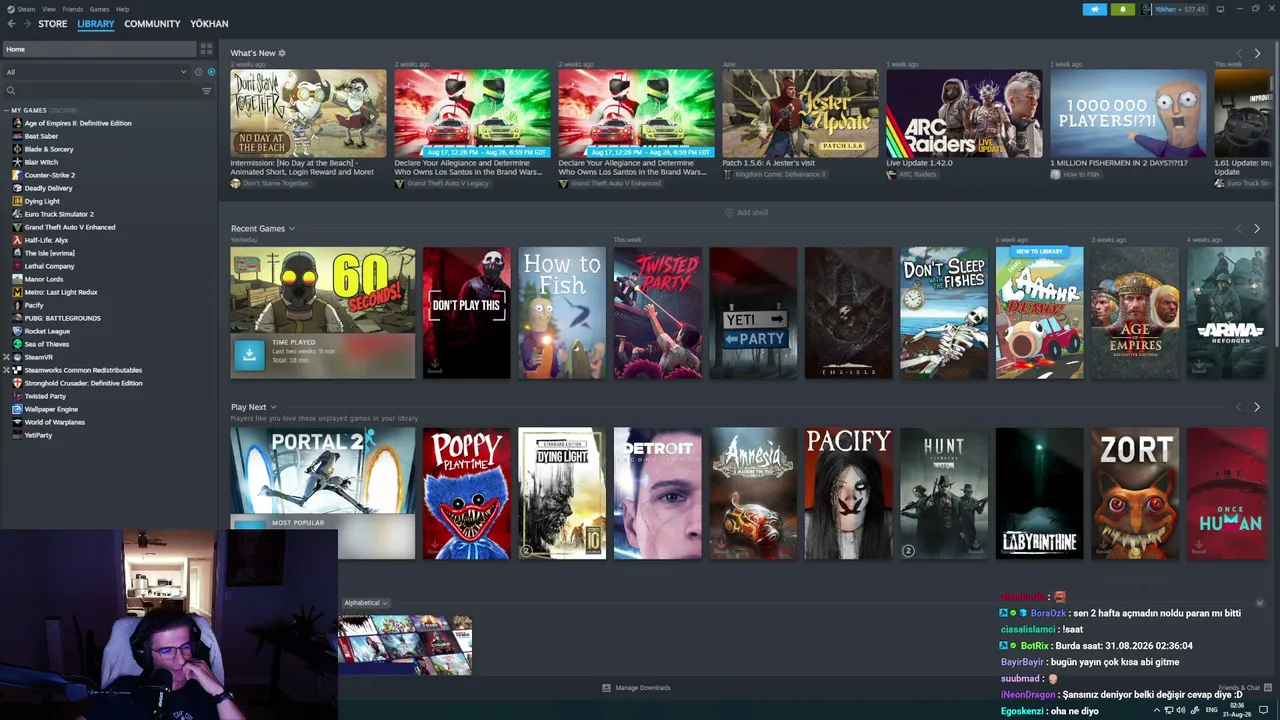This screenshot has width=1280, height=720.
Task: Toggle the ready-to-play filter icon
Action: [x=211, y=72]
